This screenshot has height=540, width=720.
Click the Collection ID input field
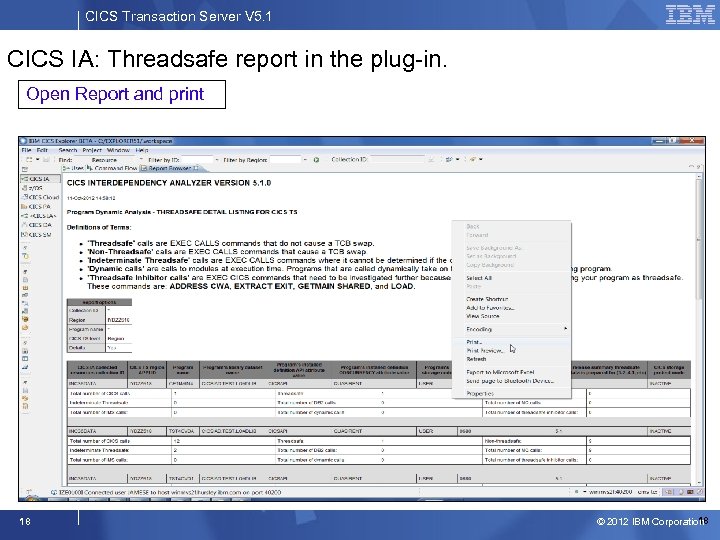click(x=397, y=159)
